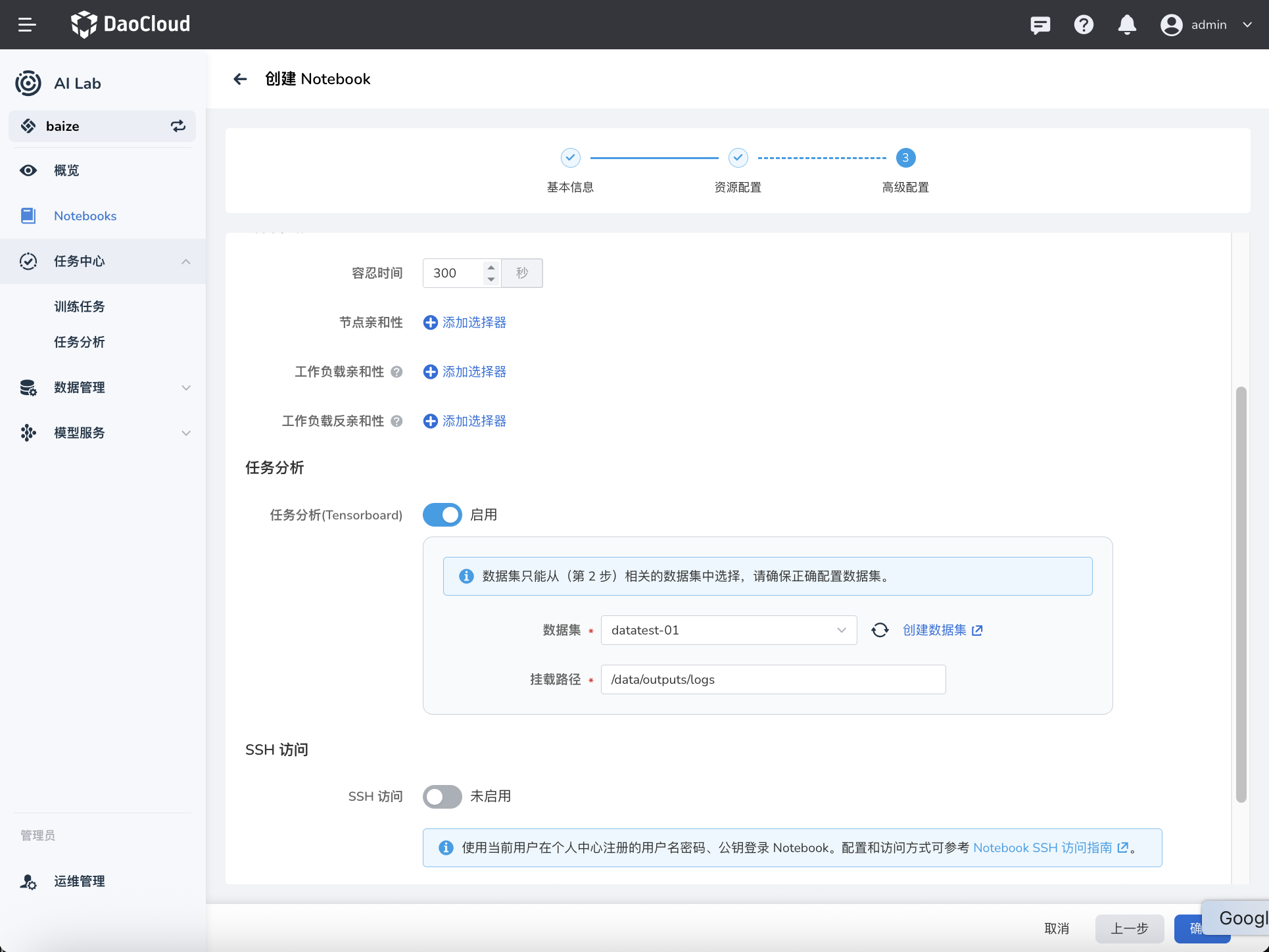Click the DaoCloud logo
The width and height of the screenshot is (1269, 952).
pos(130,24)
